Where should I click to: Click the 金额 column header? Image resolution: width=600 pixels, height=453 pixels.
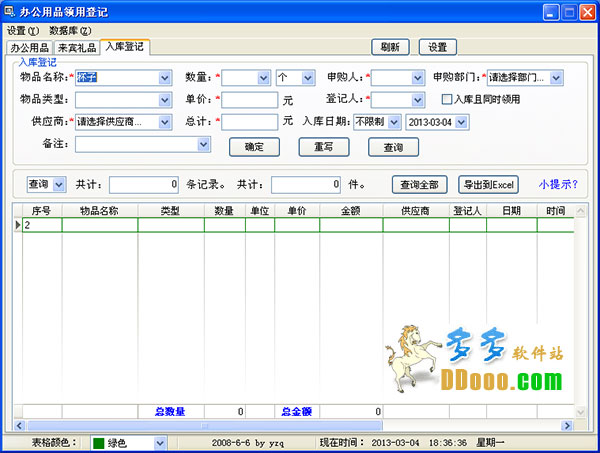[351, 211]
